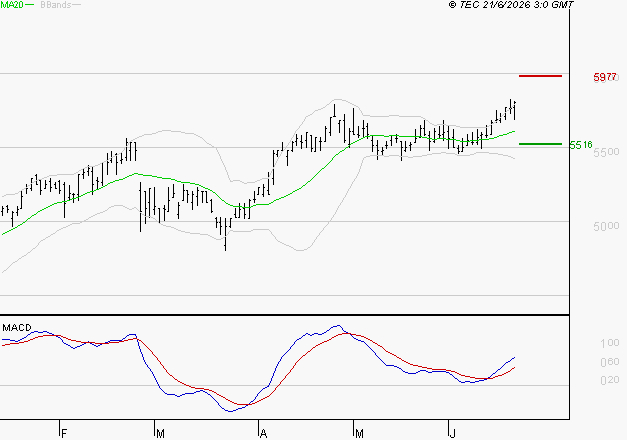The height and width of the screenshot is (440, 627).
Task: Click the MACD panel title
Action: point(17,328)
